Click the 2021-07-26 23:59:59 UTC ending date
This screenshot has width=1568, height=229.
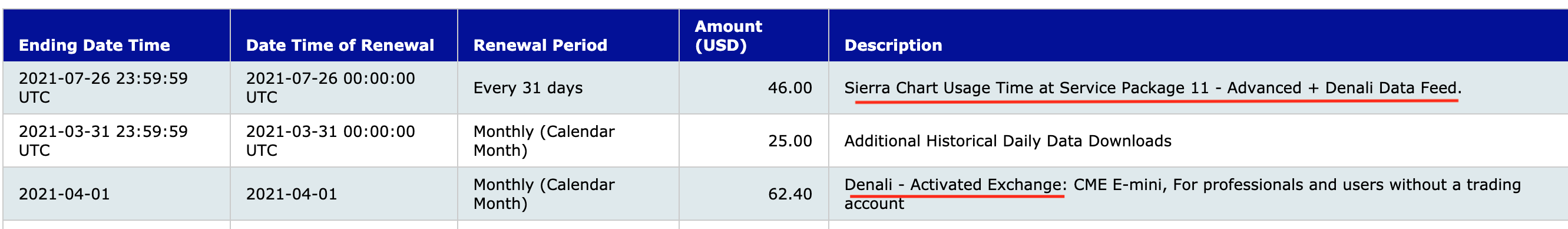pos(104,88)
